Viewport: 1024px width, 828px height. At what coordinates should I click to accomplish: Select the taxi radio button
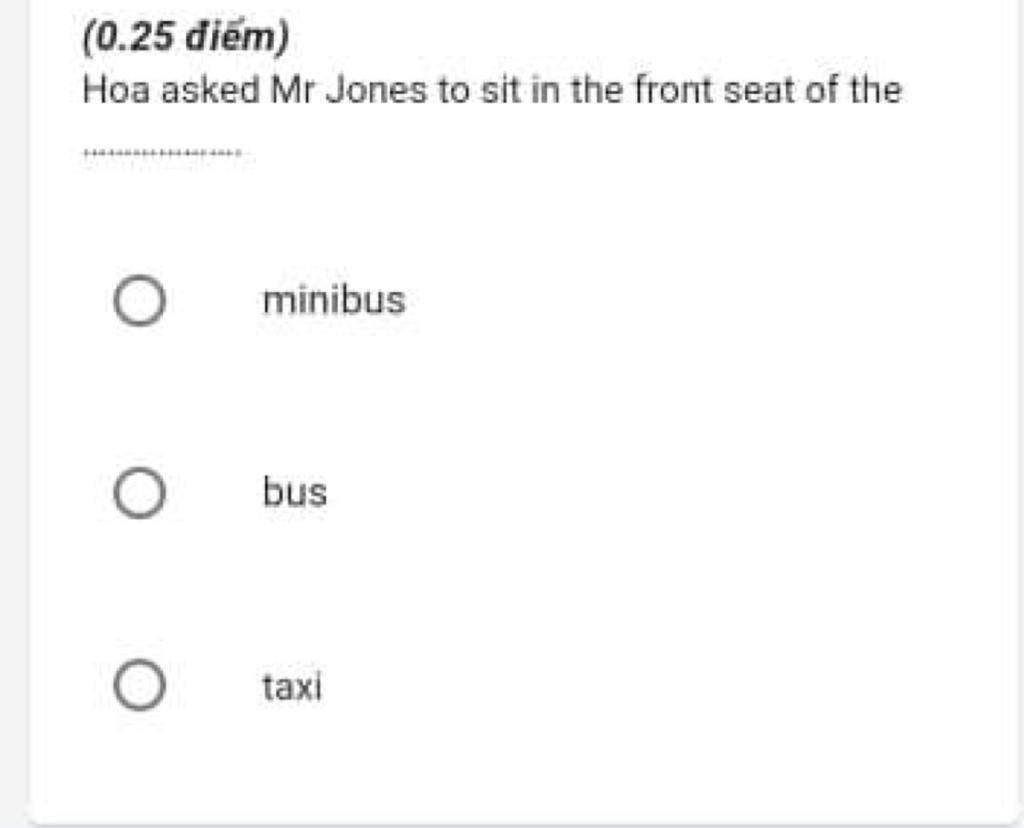(x=138, y=686)
